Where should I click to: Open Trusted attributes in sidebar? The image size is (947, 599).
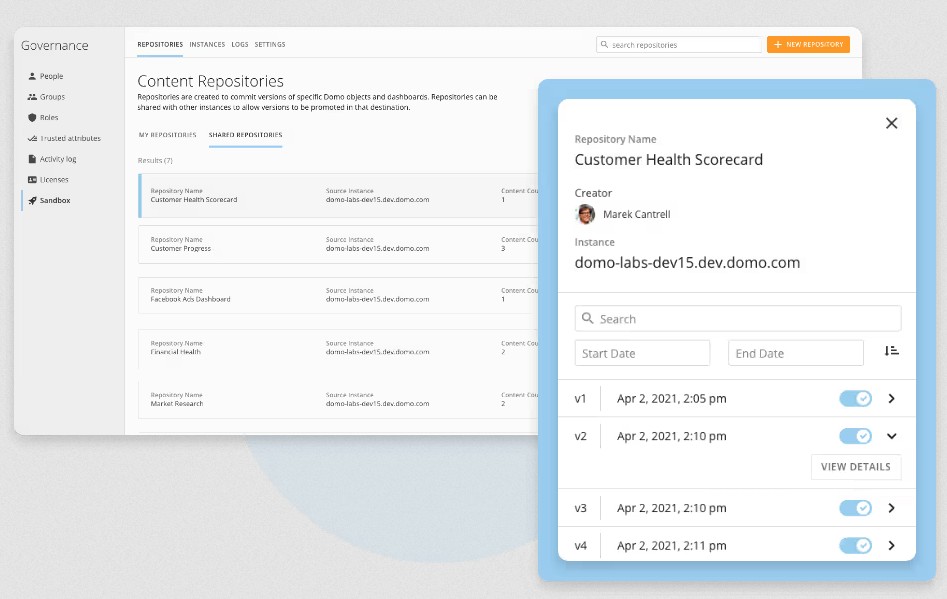point(64,138)
